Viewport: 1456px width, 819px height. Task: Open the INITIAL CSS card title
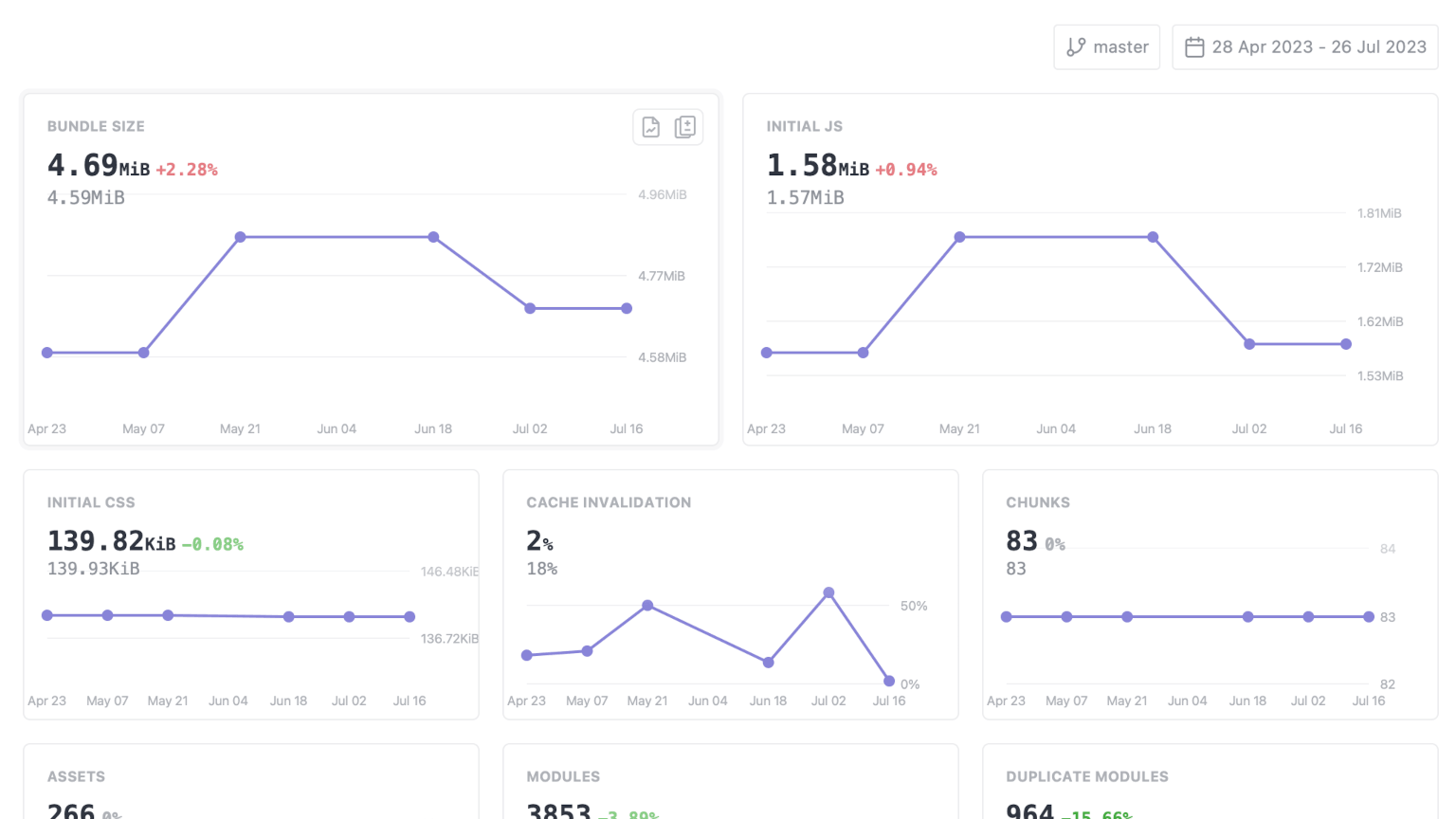pyautogui.click(x=91, y=502)
